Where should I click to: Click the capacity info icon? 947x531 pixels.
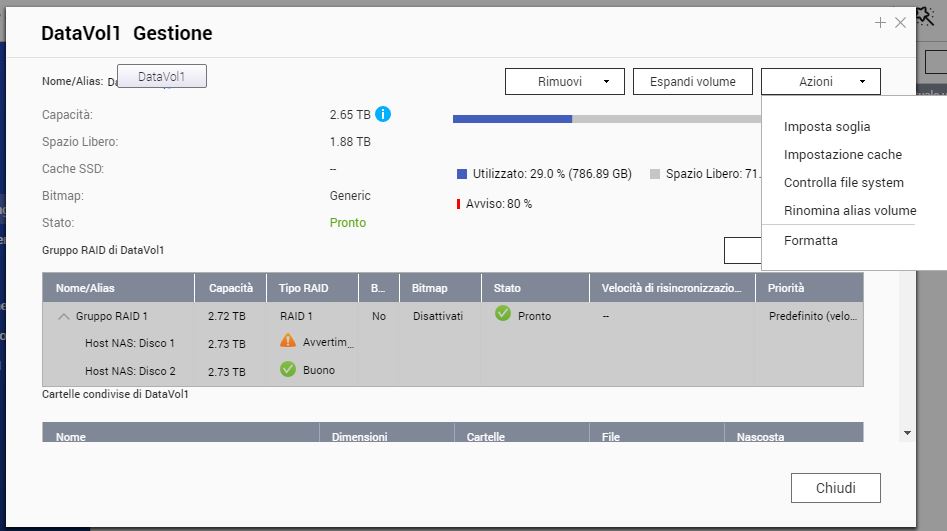coord(383,114)
